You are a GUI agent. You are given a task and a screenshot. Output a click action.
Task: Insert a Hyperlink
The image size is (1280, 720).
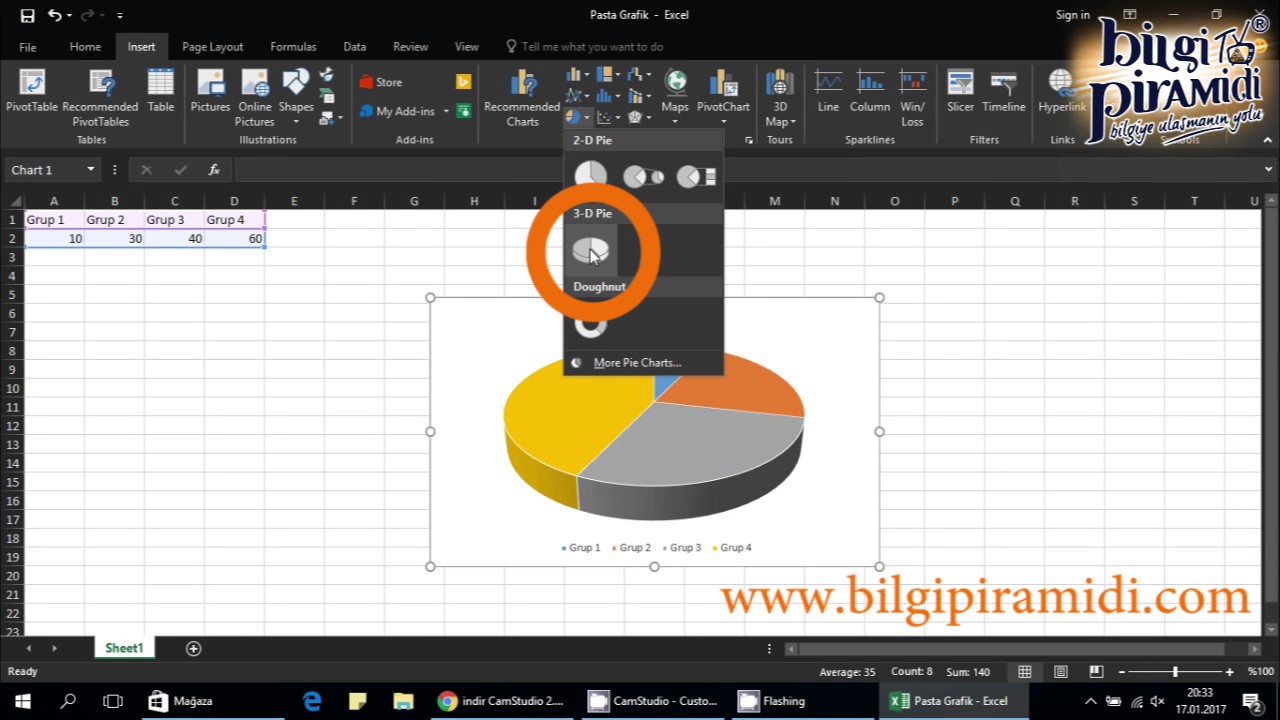pyautogui.click(x=1062, y=91)
